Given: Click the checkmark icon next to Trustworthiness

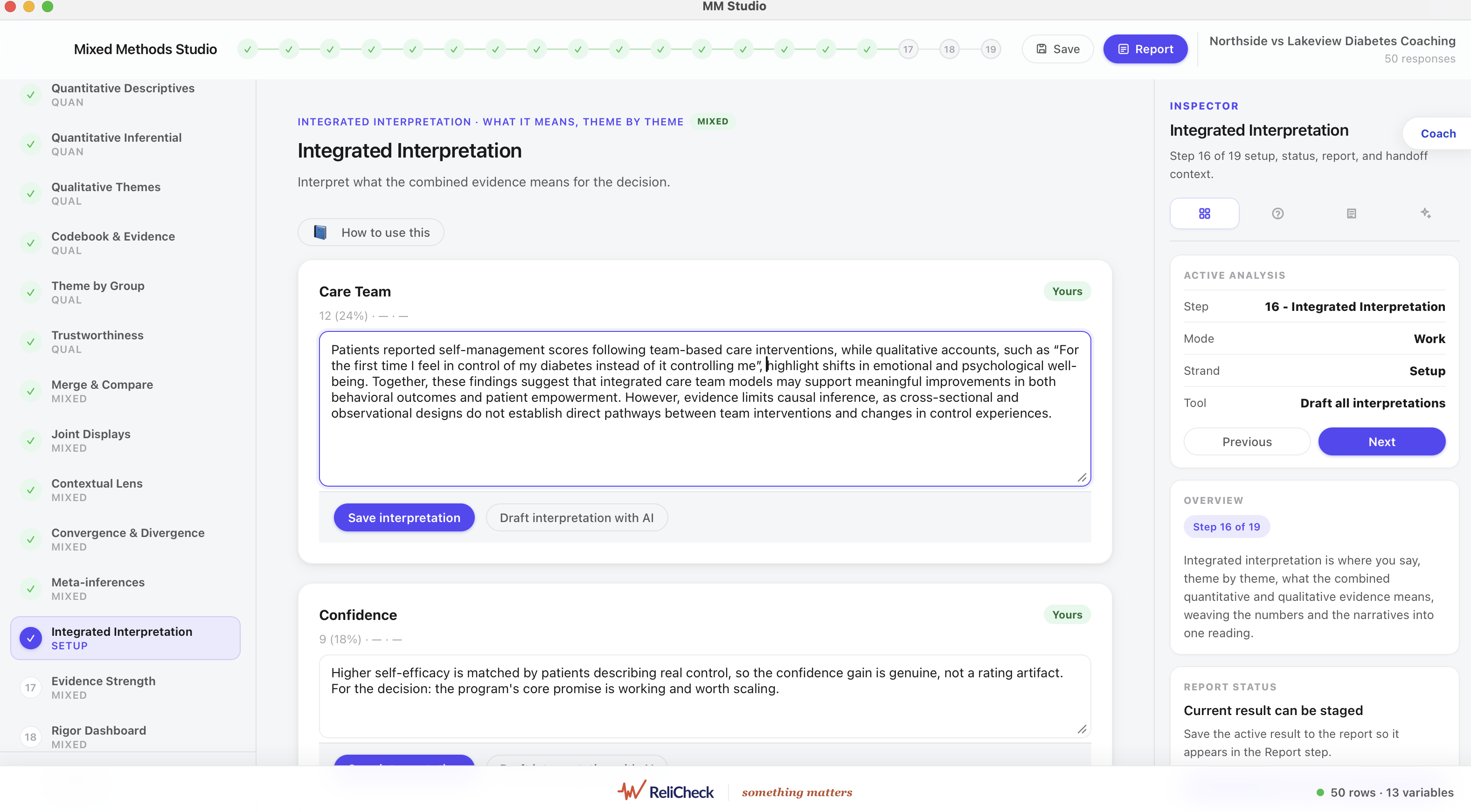Looking at the screenshot, I should point(31,342).
